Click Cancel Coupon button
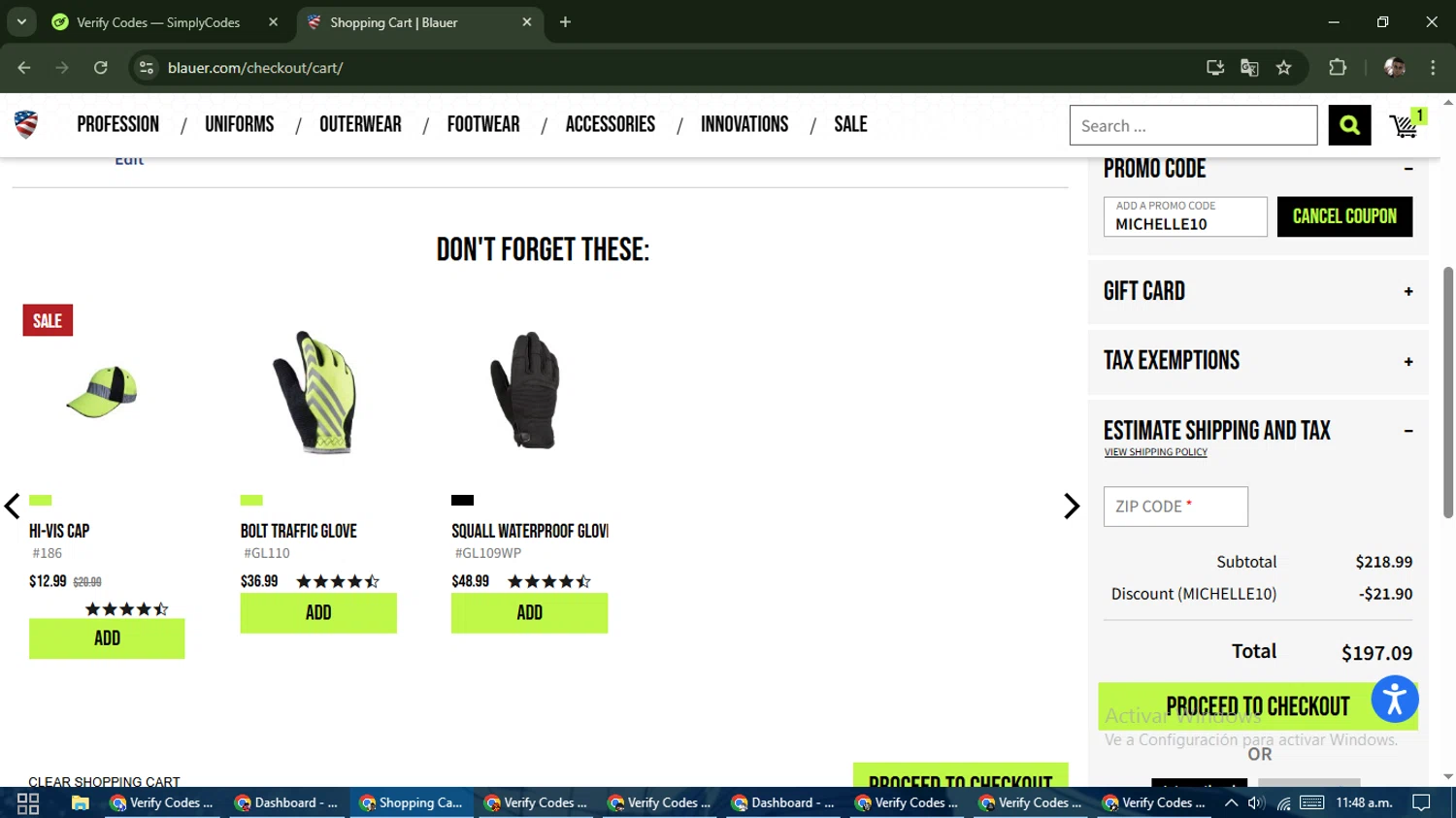This screenshot has width=1456, height=818. [x=1344, y=216]
